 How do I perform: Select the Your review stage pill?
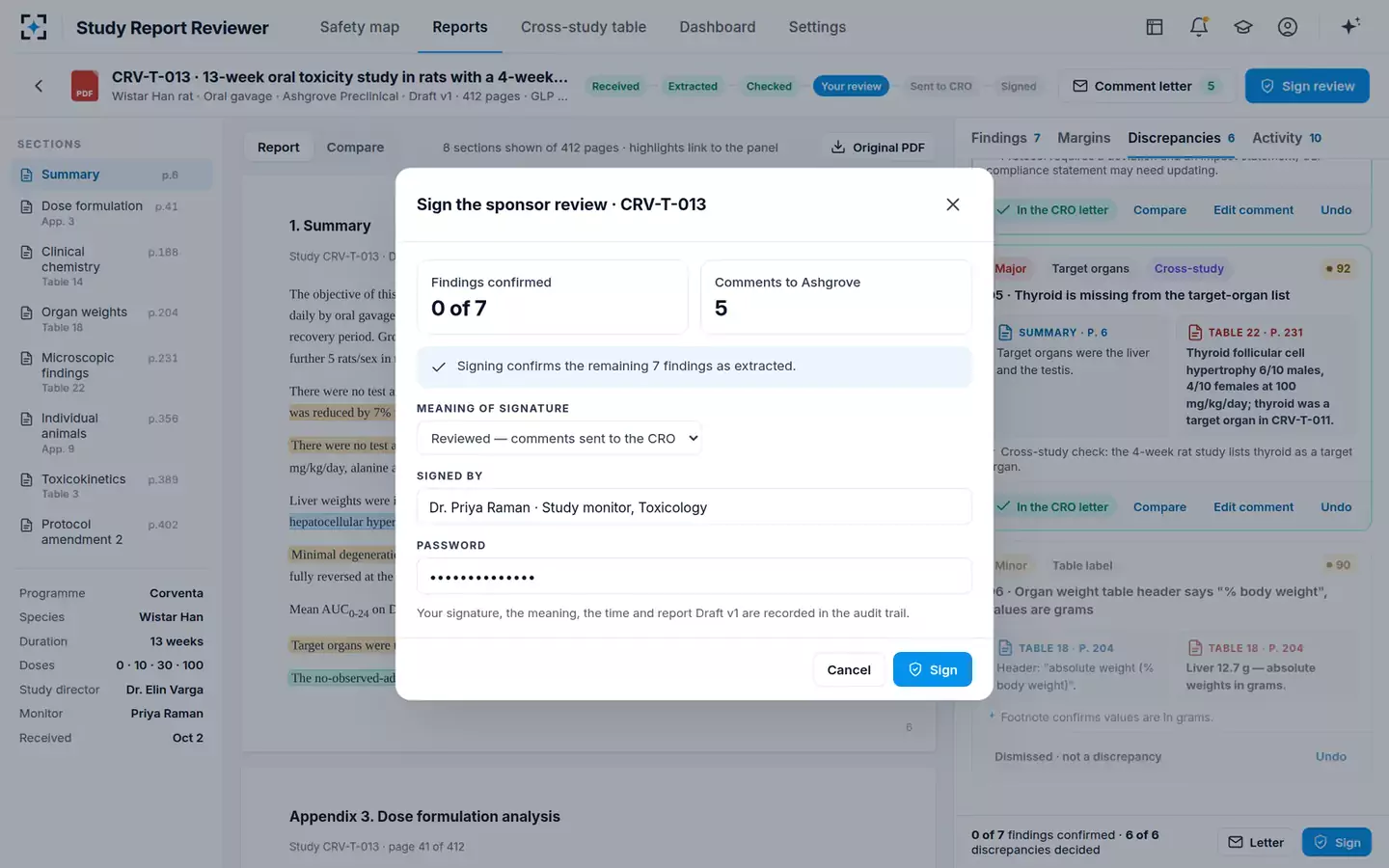pyautogui.click(x=851, y=86)
